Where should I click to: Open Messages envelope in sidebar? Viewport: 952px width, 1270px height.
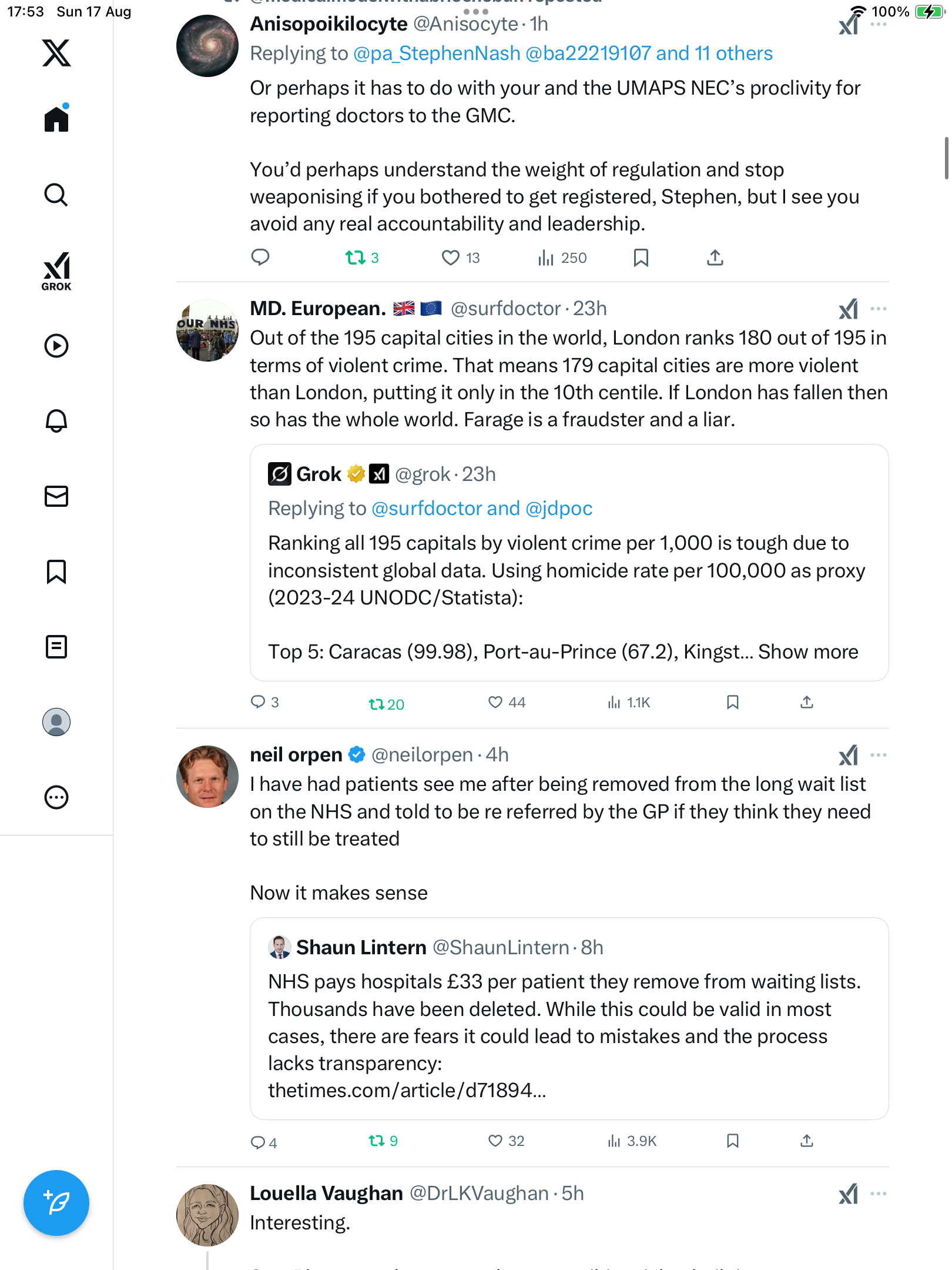(x=56, y=496)
